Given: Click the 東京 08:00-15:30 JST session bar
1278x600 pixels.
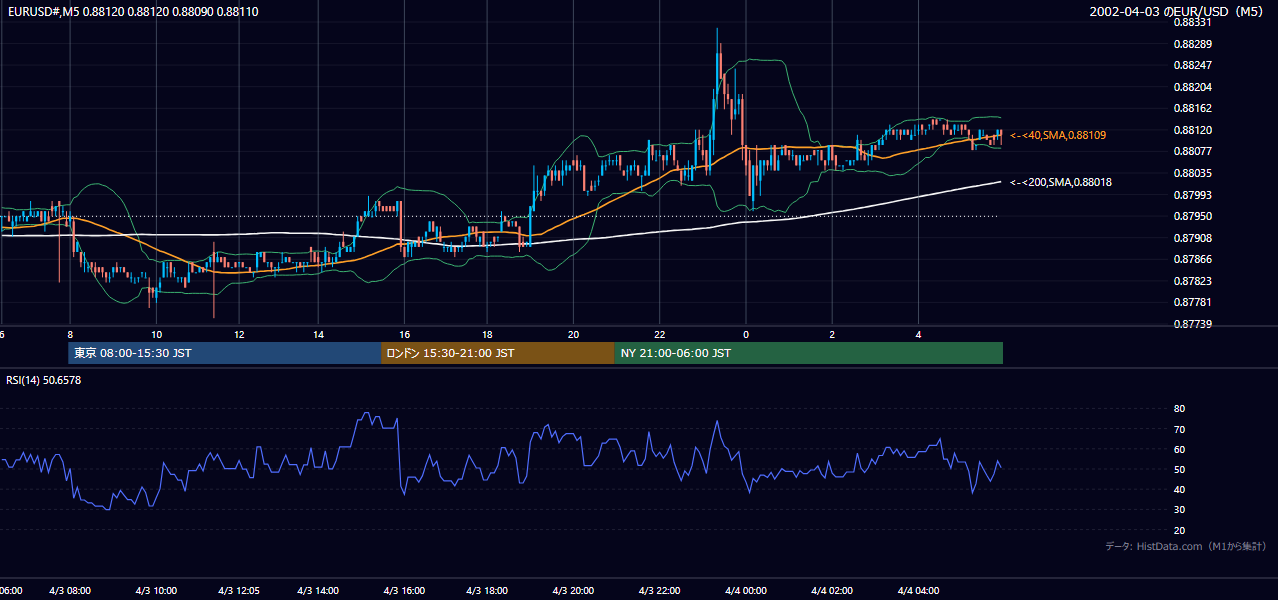Looking at the screenshot, I should (x=225, y=353).
